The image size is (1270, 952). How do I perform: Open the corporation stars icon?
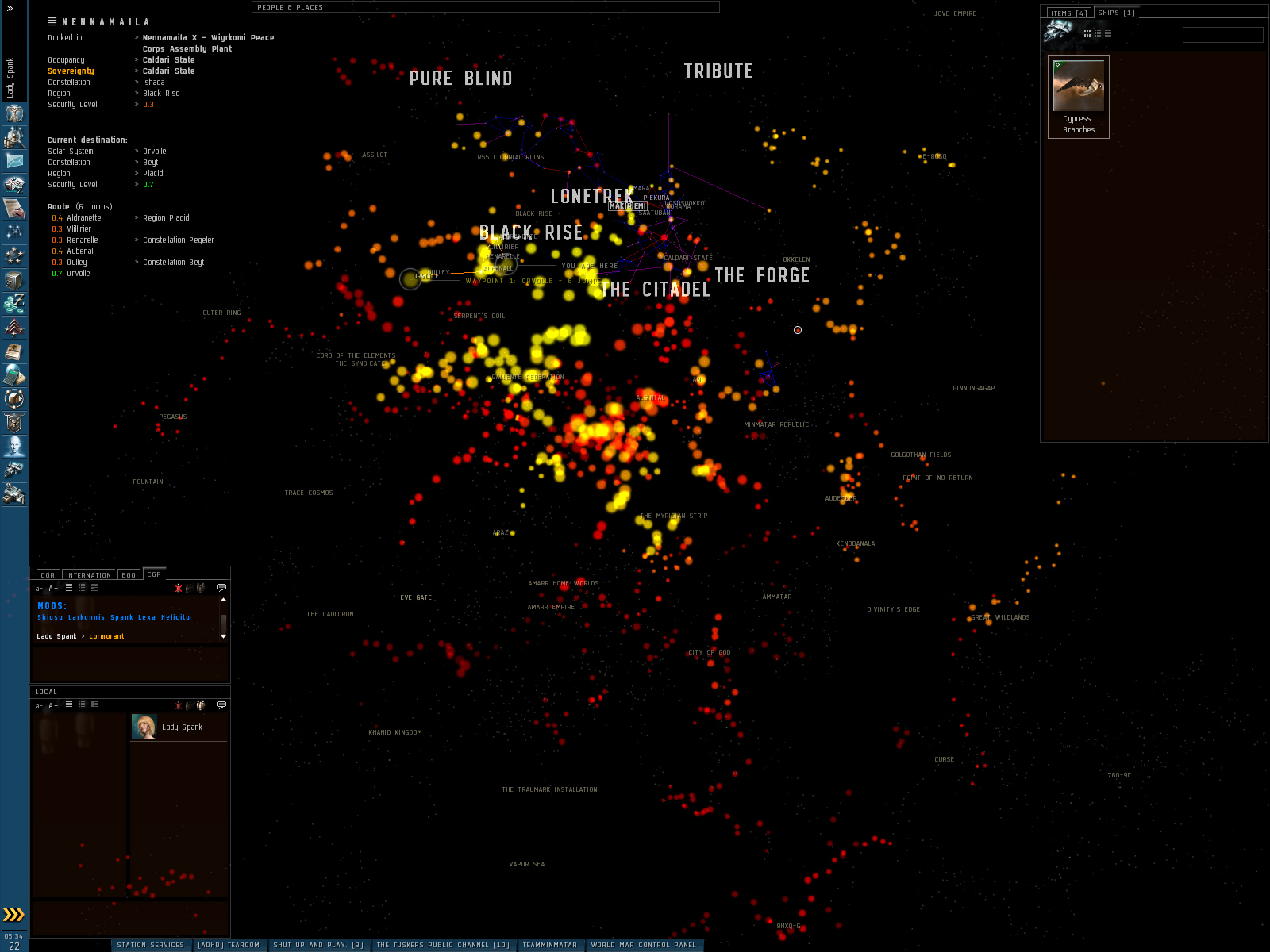coord(14,256)
